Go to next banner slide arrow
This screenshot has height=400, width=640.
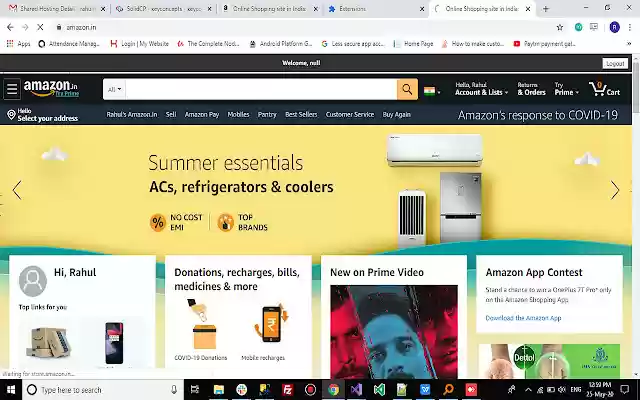point(615,190)
